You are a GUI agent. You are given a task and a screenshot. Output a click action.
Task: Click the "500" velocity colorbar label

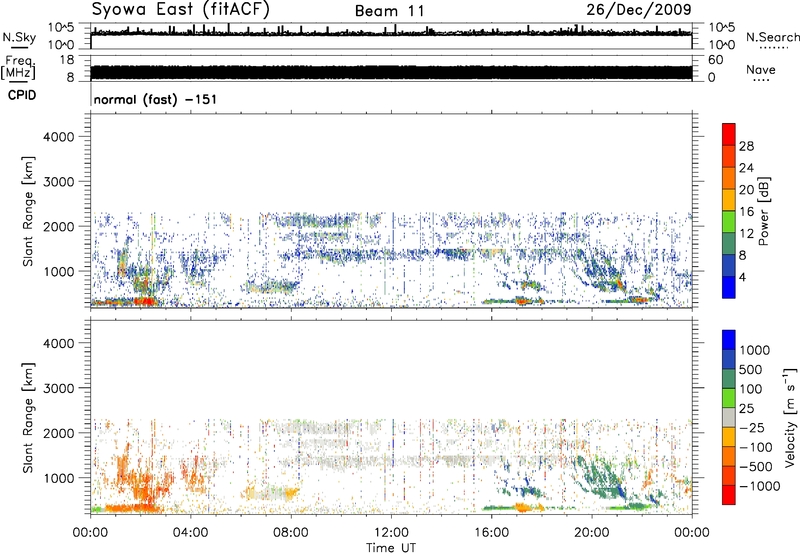750,370
